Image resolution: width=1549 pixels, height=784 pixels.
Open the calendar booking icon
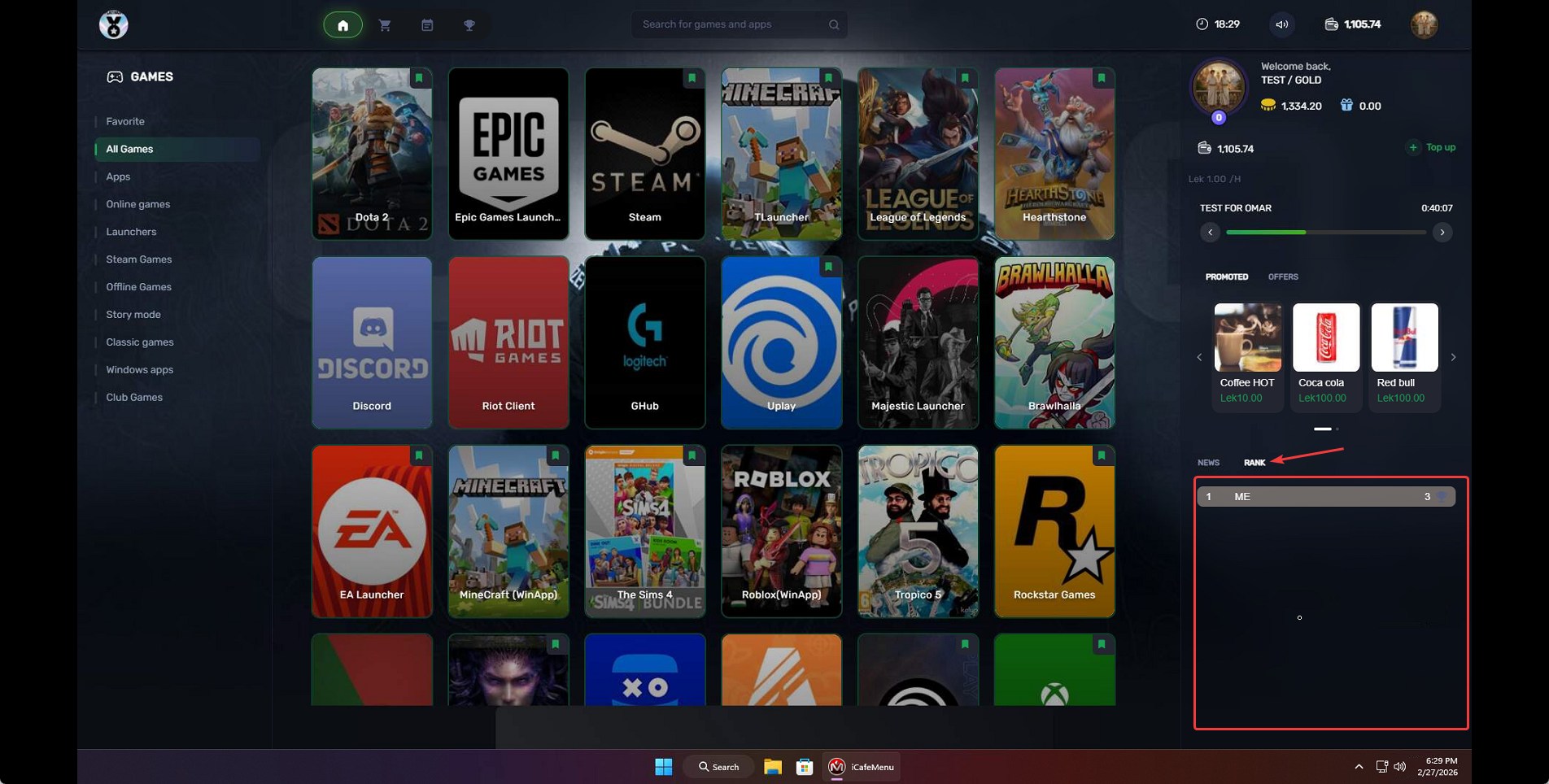427,25
